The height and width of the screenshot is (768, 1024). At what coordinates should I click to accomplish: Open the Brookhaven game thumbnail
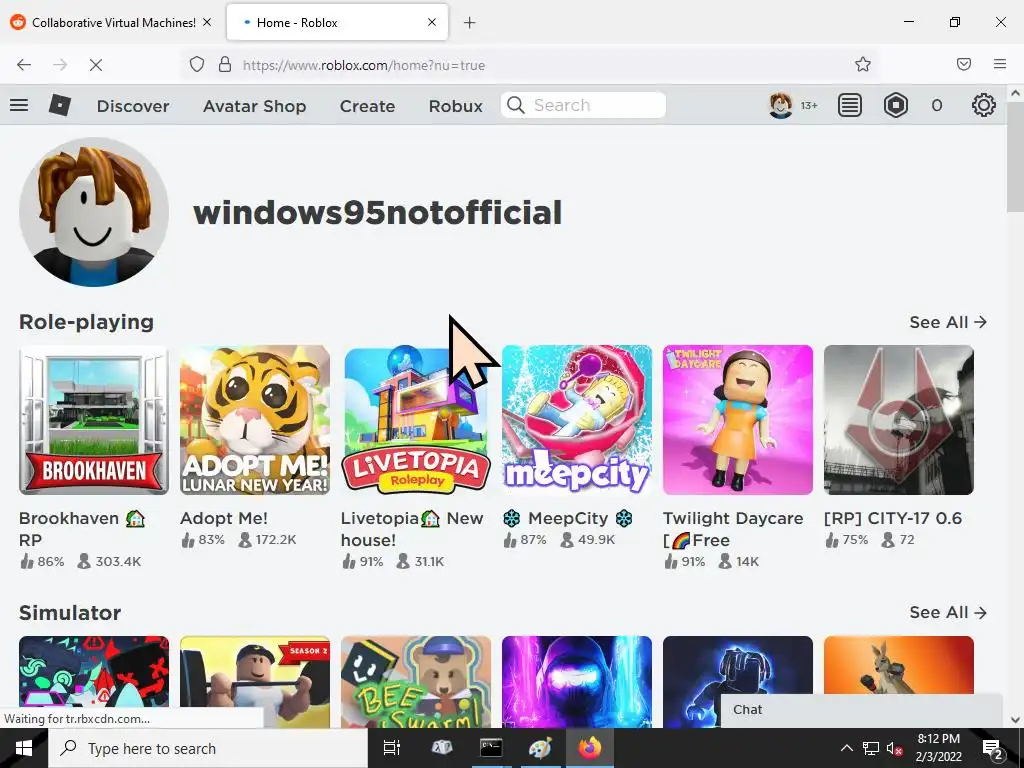94,420
